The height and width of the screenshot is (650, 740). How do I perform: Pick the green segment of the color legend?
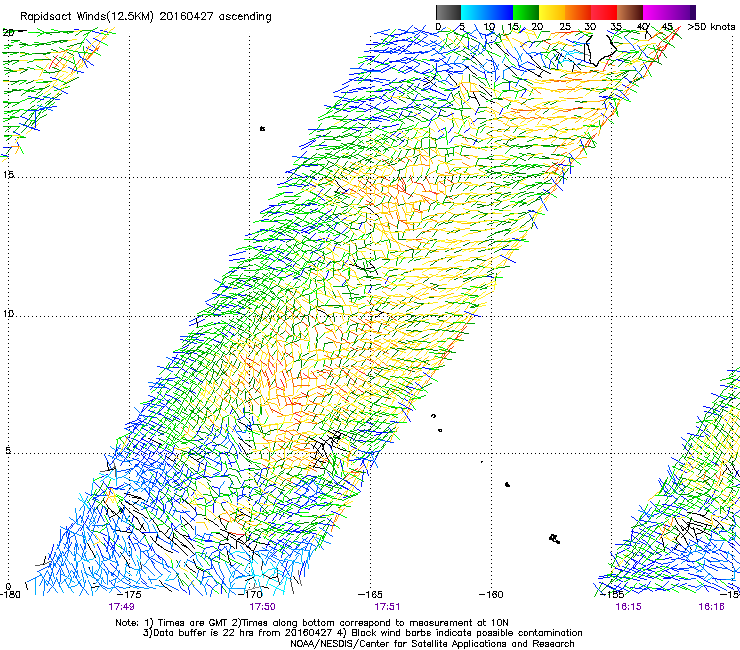[526, 12]
